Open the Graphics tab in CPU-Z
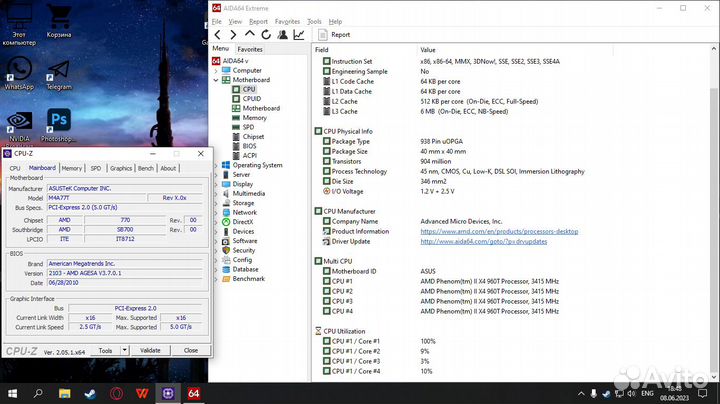Image resolution: width=720 pixels, height=404 pixels. click(121, 168)
